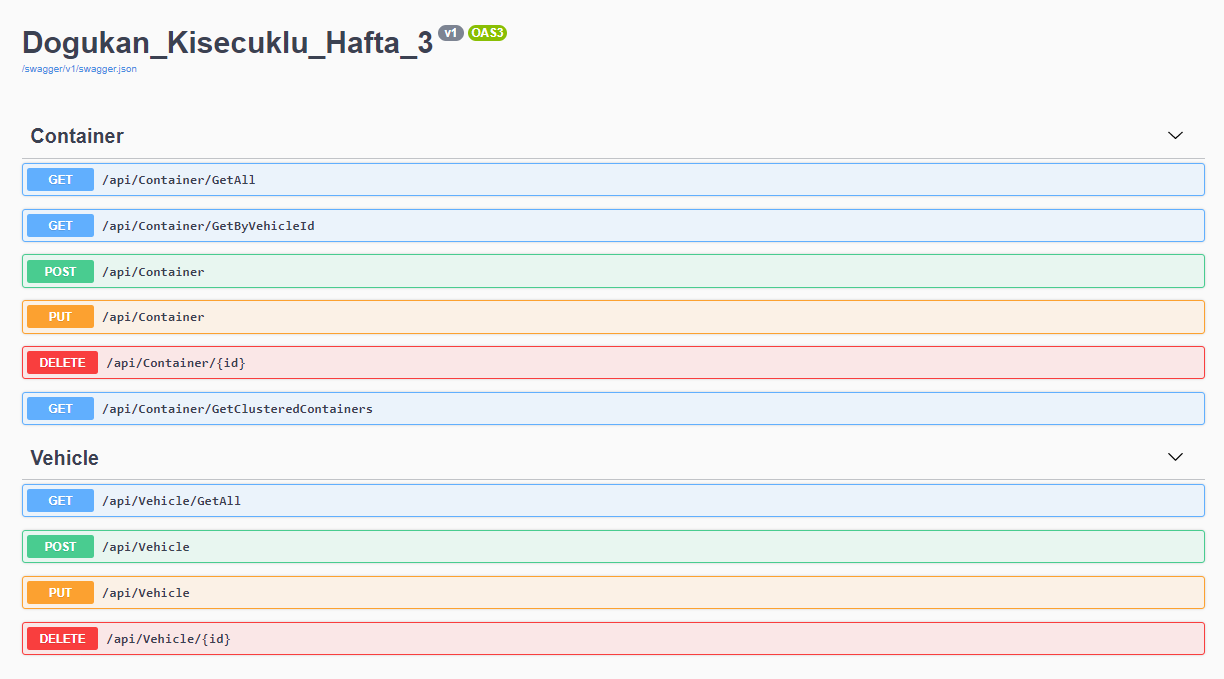This screenshot has width=1224, height=679.
Task: Open the /swagger/v1/swagger.json link
Action: click(78, 69)
